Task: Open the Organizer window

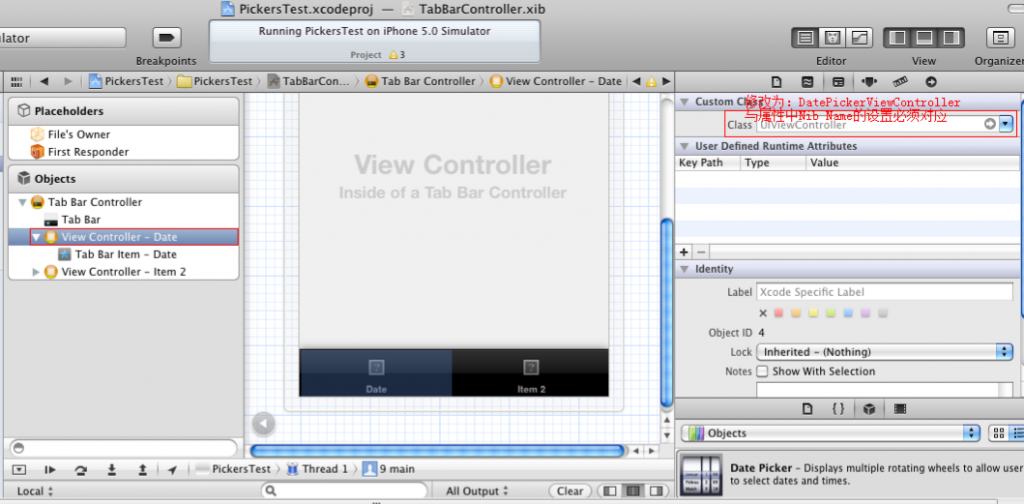Action: [1000, 38]
